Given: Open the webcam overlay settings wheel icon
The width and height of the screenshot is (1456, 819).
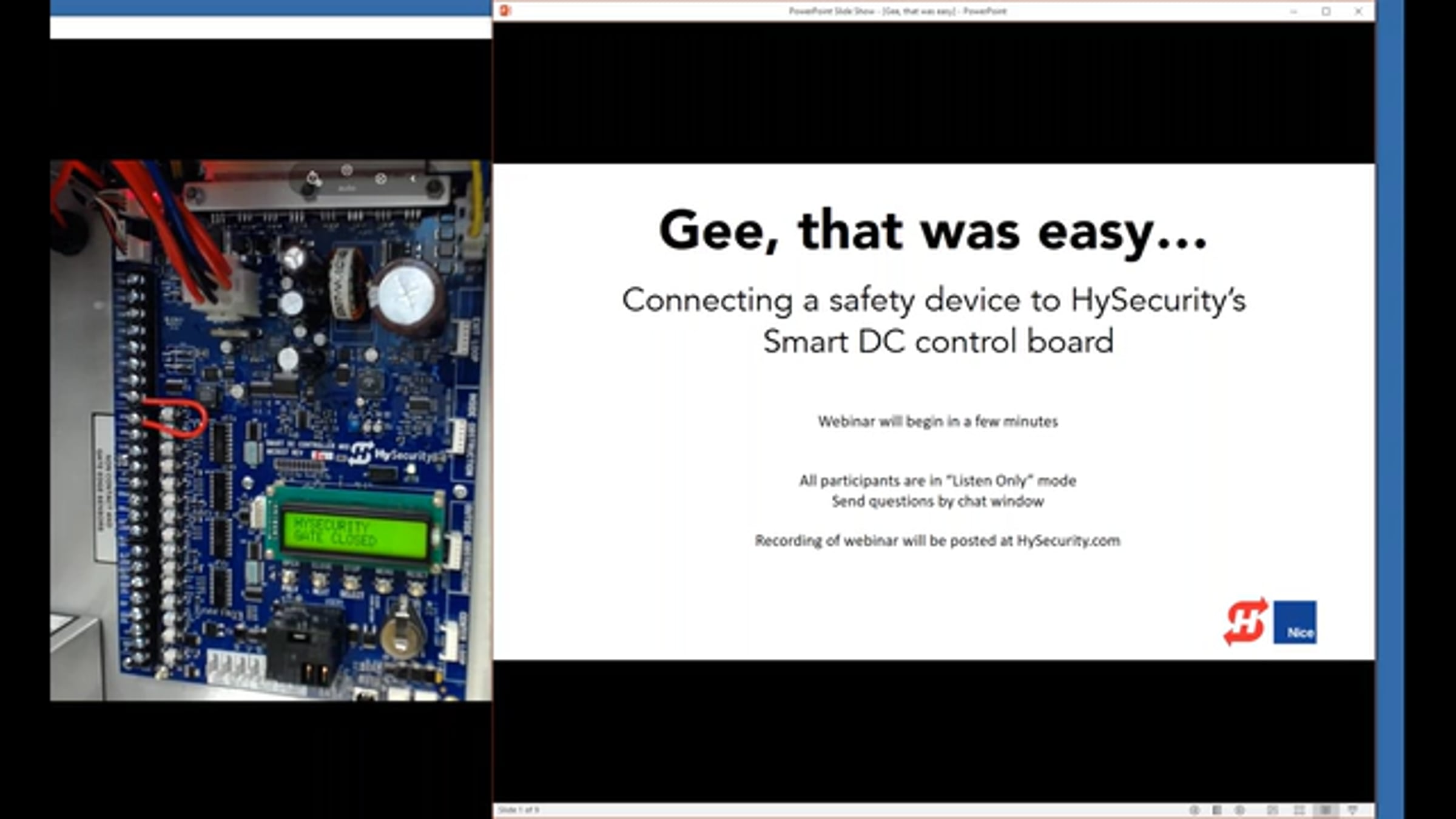Looking at the screenshot, I should [381, 179].
